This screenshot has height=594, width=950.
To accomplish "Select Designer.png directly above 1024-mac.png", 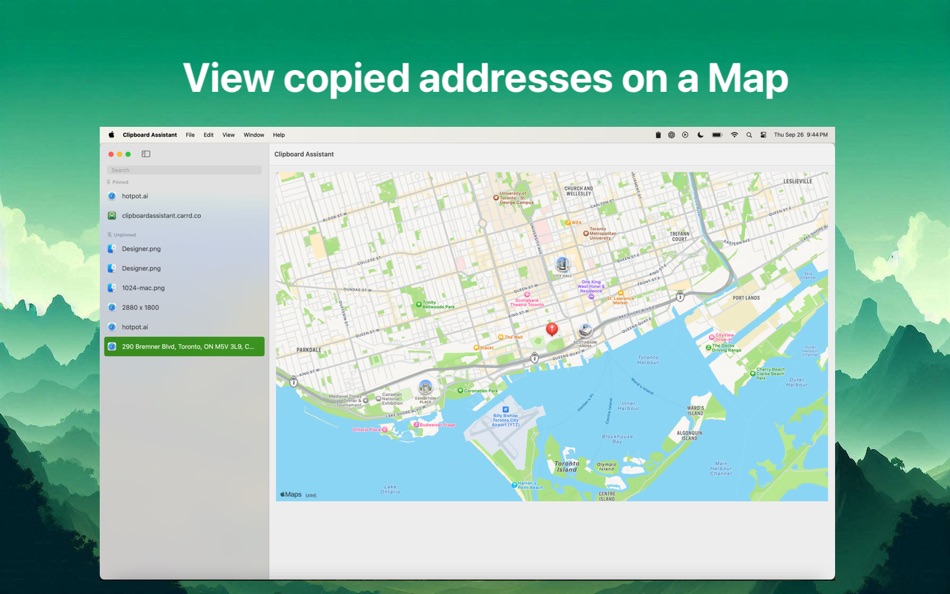I will [x=184, y=268].
